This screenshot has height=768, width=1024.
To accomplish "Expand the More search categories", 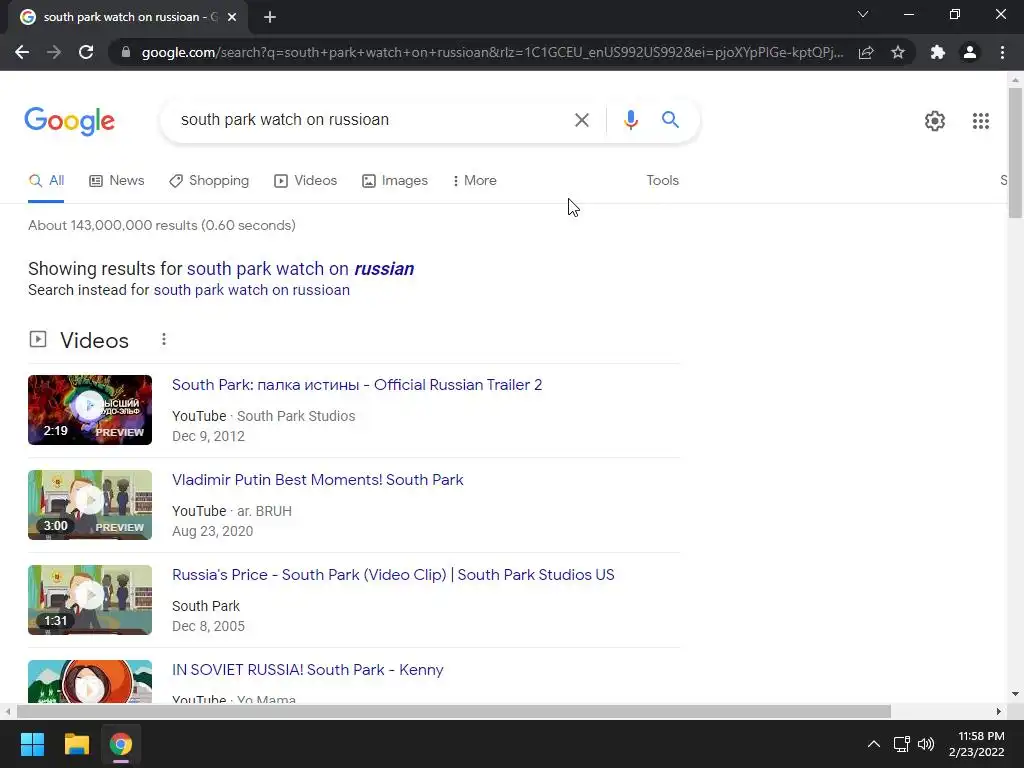I will pyautogui.click(x=474, y=181).
